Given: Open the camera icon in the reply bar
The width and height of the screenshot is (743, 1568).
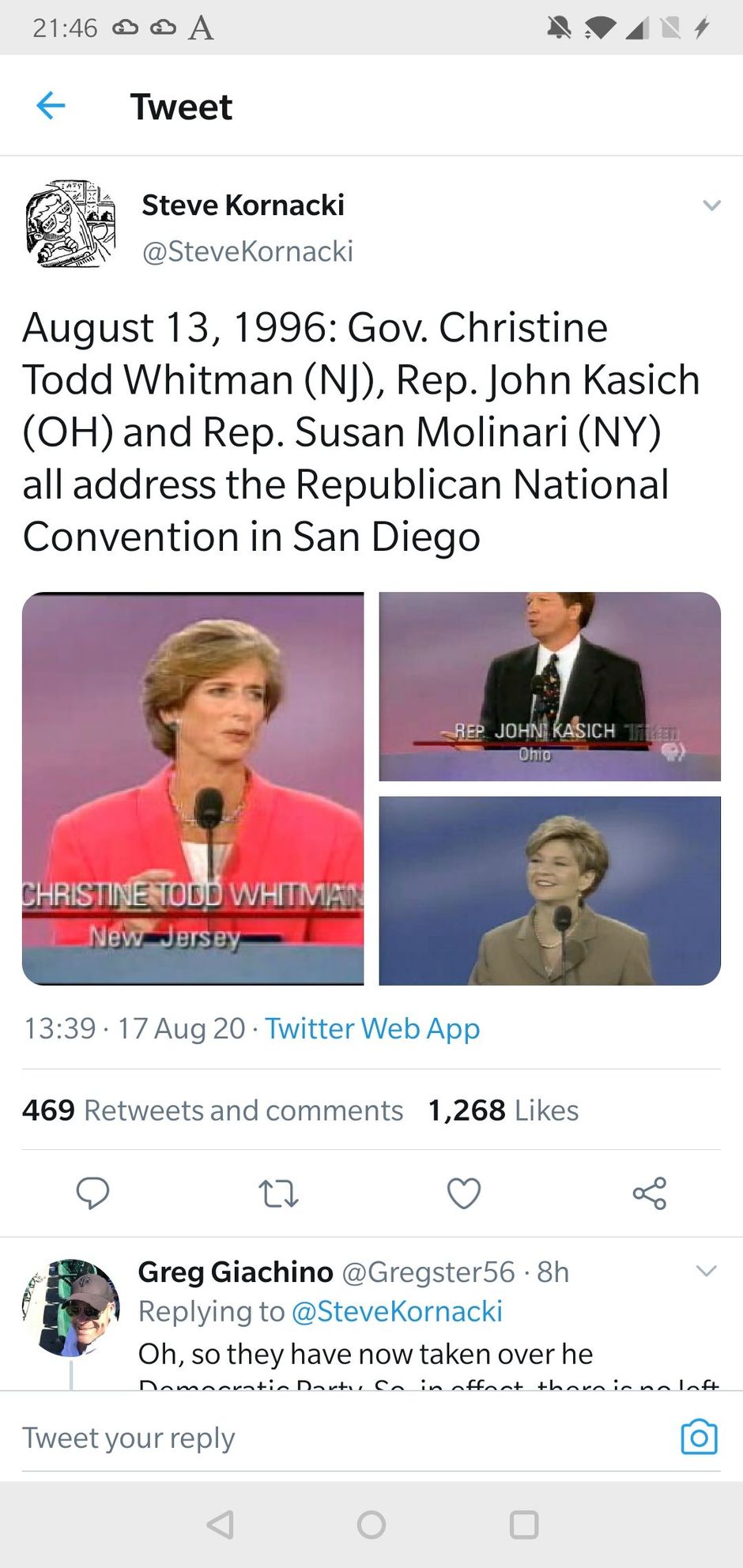Looking at the screenshot, I should (699, 1437).
